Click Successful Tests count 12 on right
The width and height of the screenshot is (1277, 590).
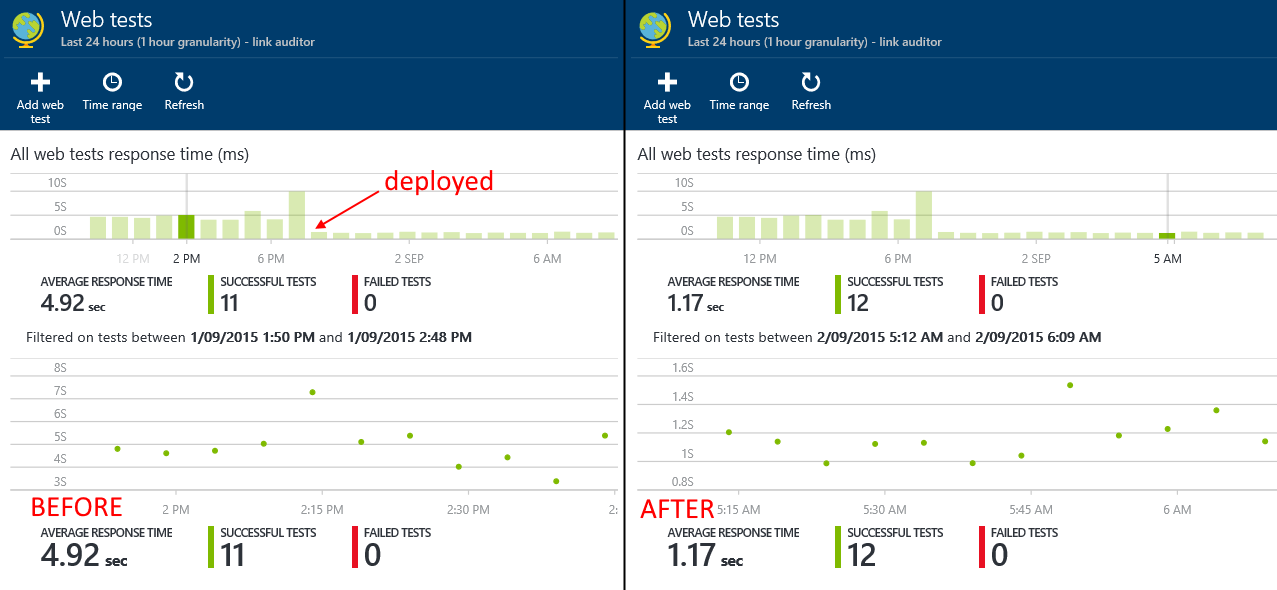pos(858,303)
